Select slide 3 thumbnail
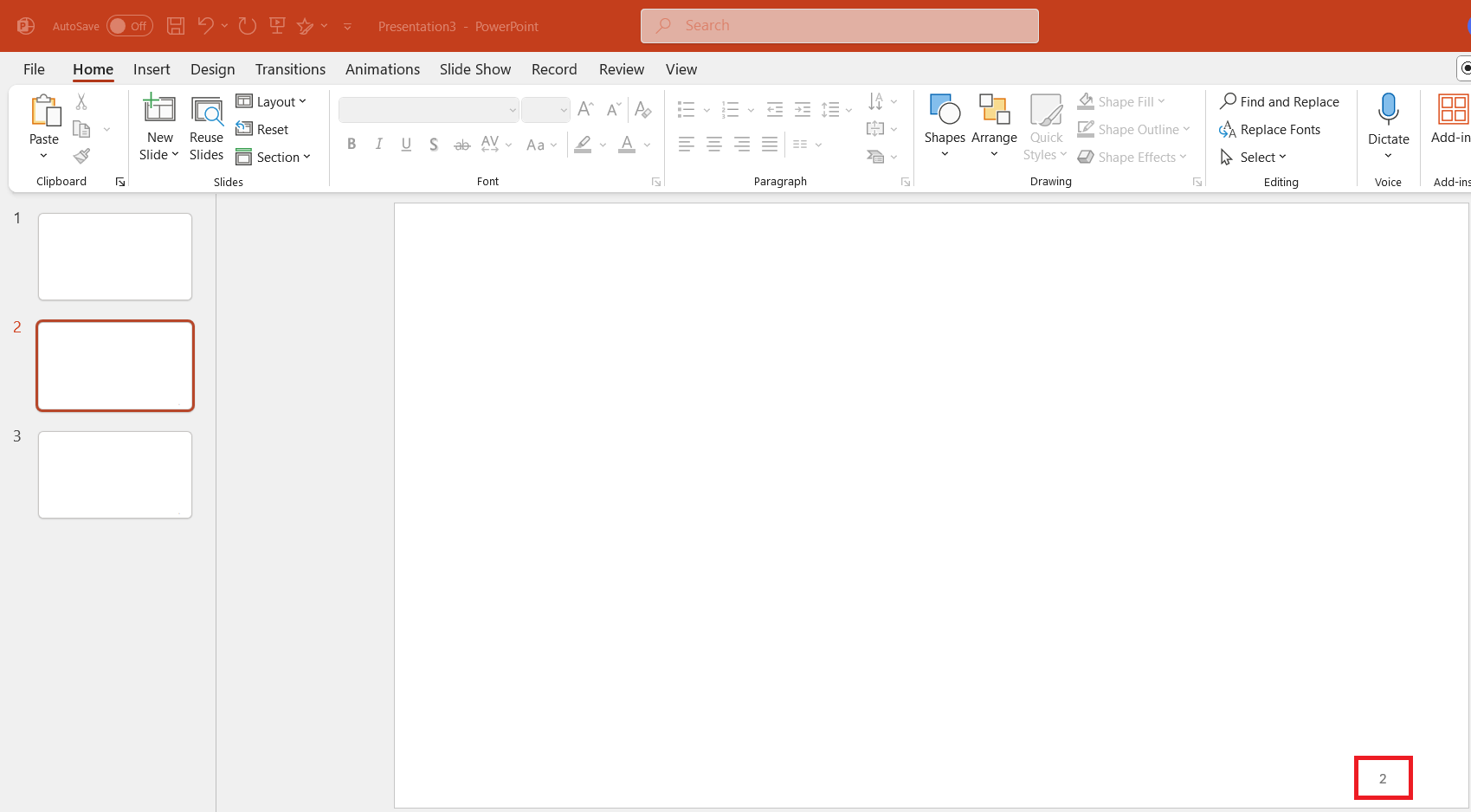Viewport: 1471px width, 812px height. pos(115,475)
